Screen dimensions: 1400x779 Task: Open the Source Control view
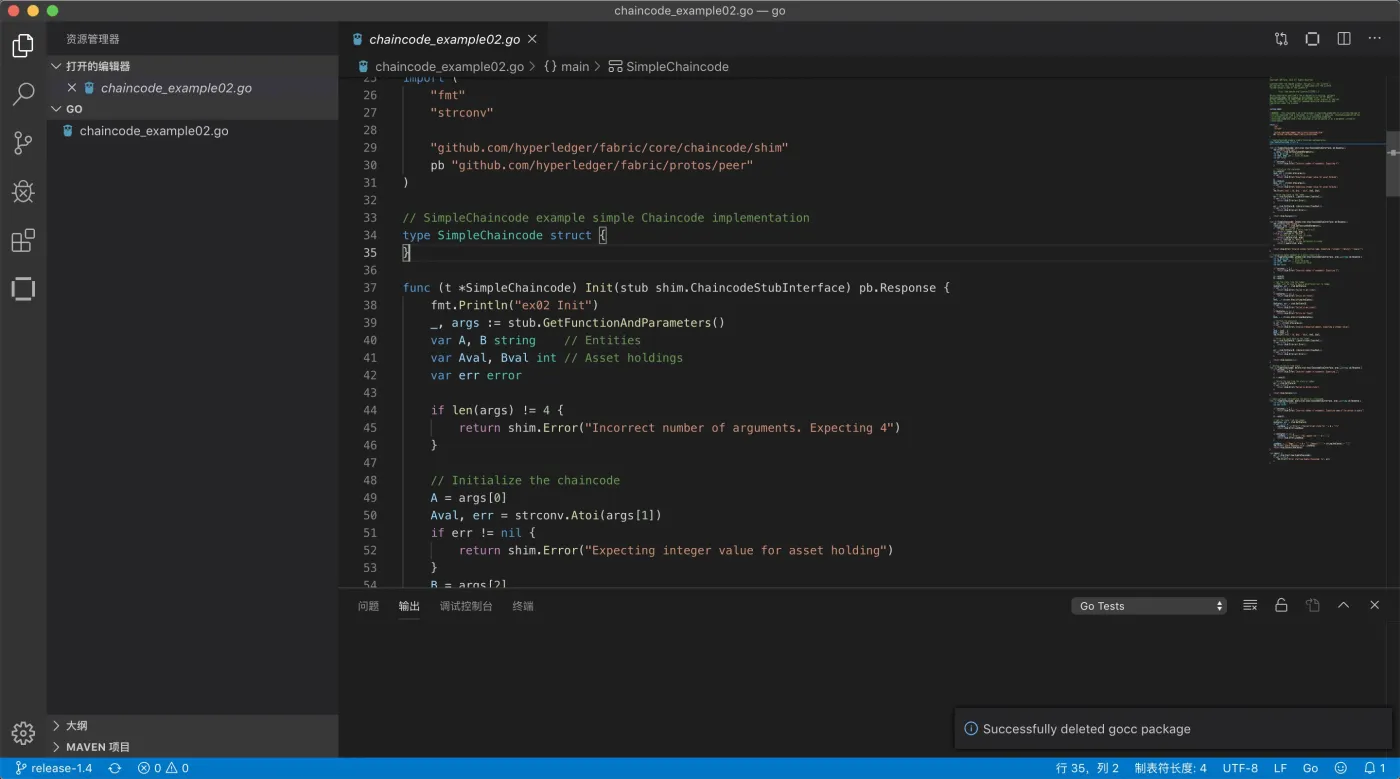(23, 143)
